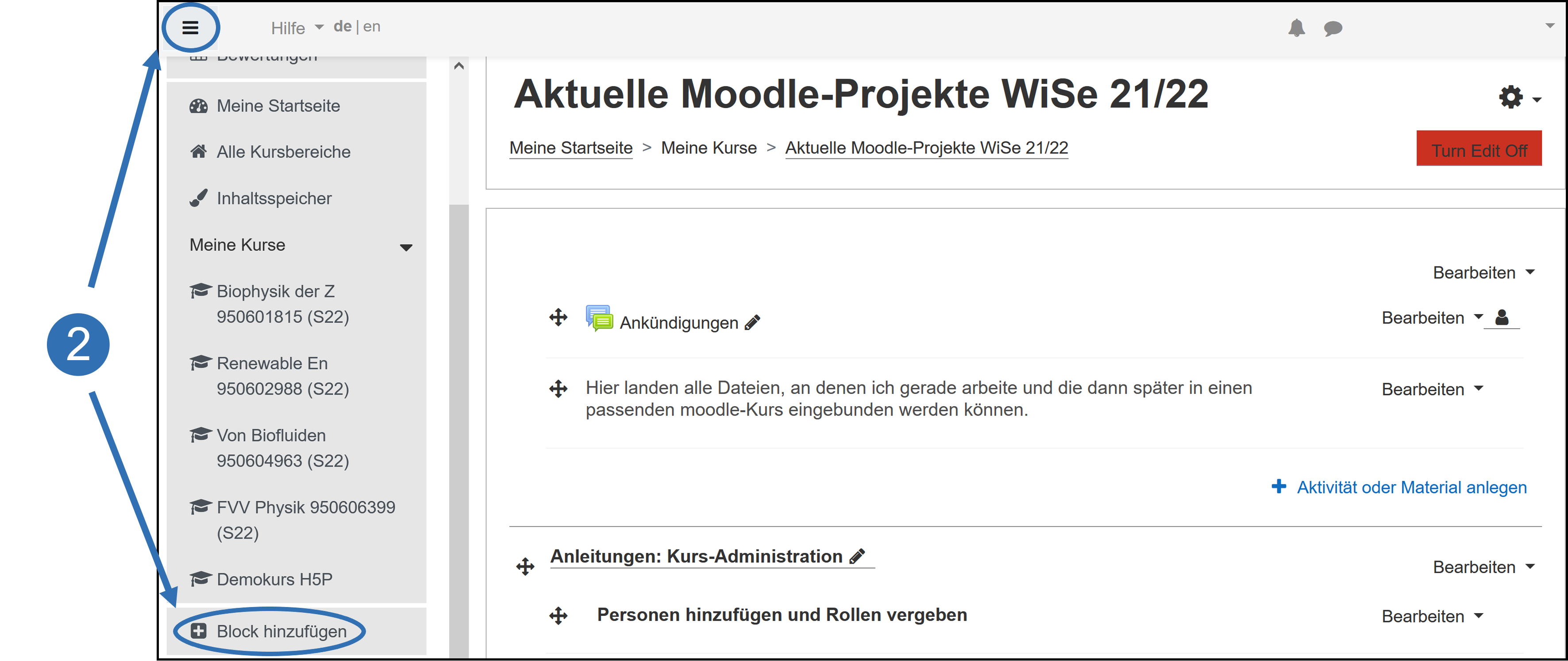Click the sidebar scroll up arrow
The height and width of the screenshot is (661, 1568).
click(x=459, y=66)
